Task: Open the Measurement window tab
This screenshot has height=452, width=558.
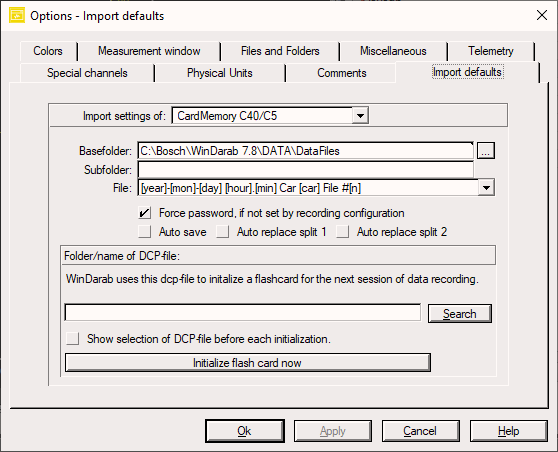Action: (149, 51)
